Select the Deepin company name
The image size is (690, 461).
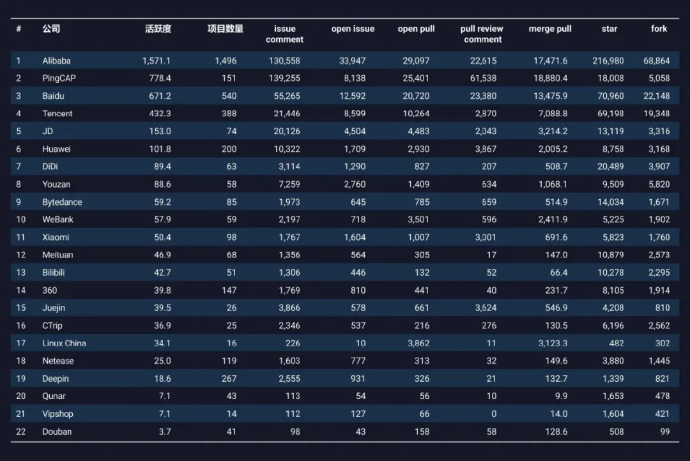point(55,379)
